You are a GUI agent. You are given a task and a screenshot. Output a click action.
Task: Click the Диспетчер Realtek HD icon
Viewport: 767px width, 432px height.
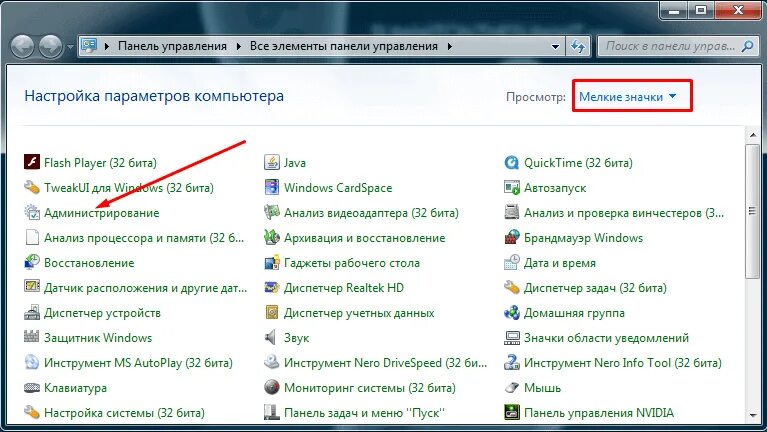(271, 288)
